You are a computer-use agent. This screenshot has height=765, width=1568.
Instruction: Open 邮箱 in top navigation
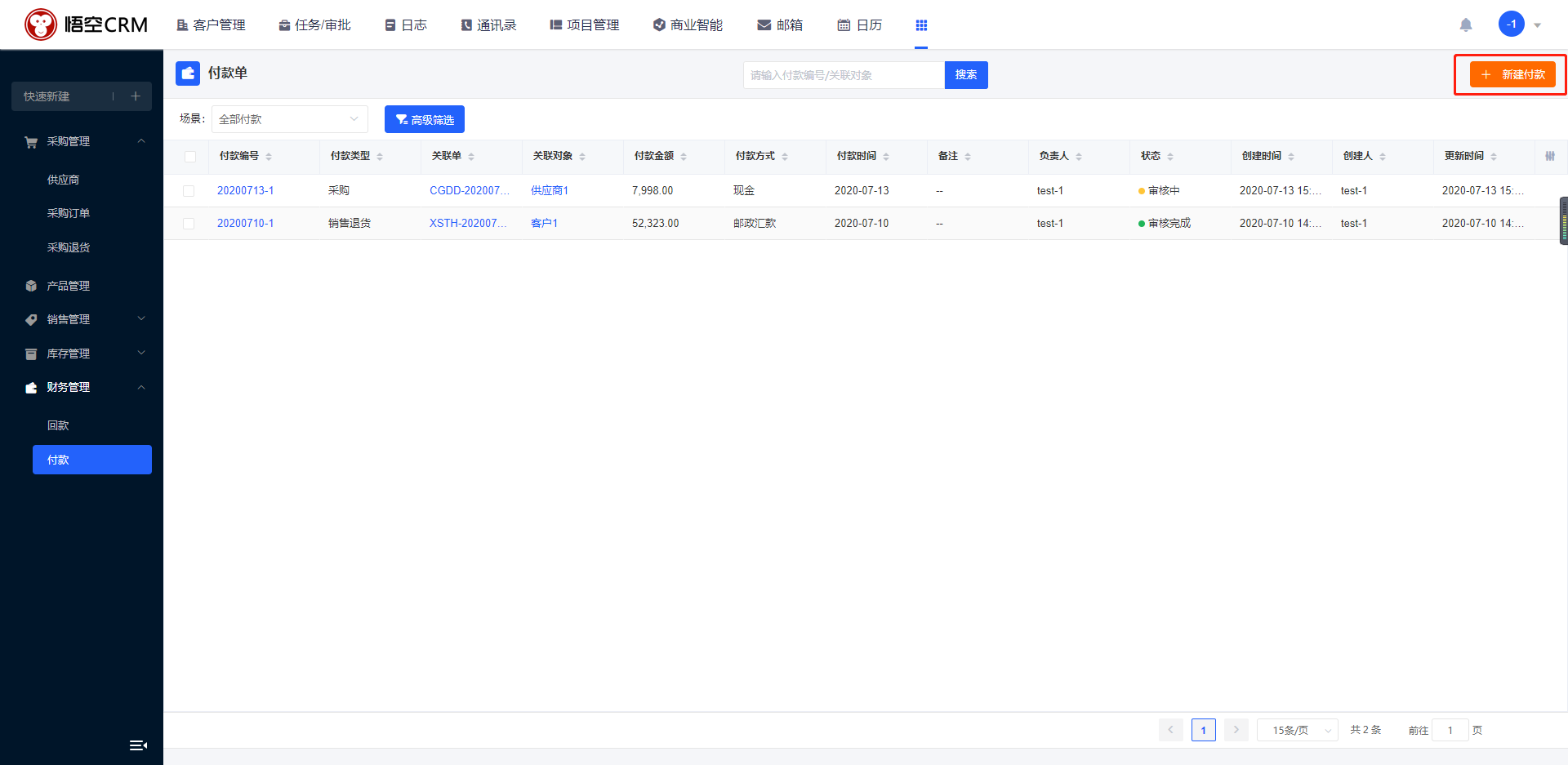[780, 25]
